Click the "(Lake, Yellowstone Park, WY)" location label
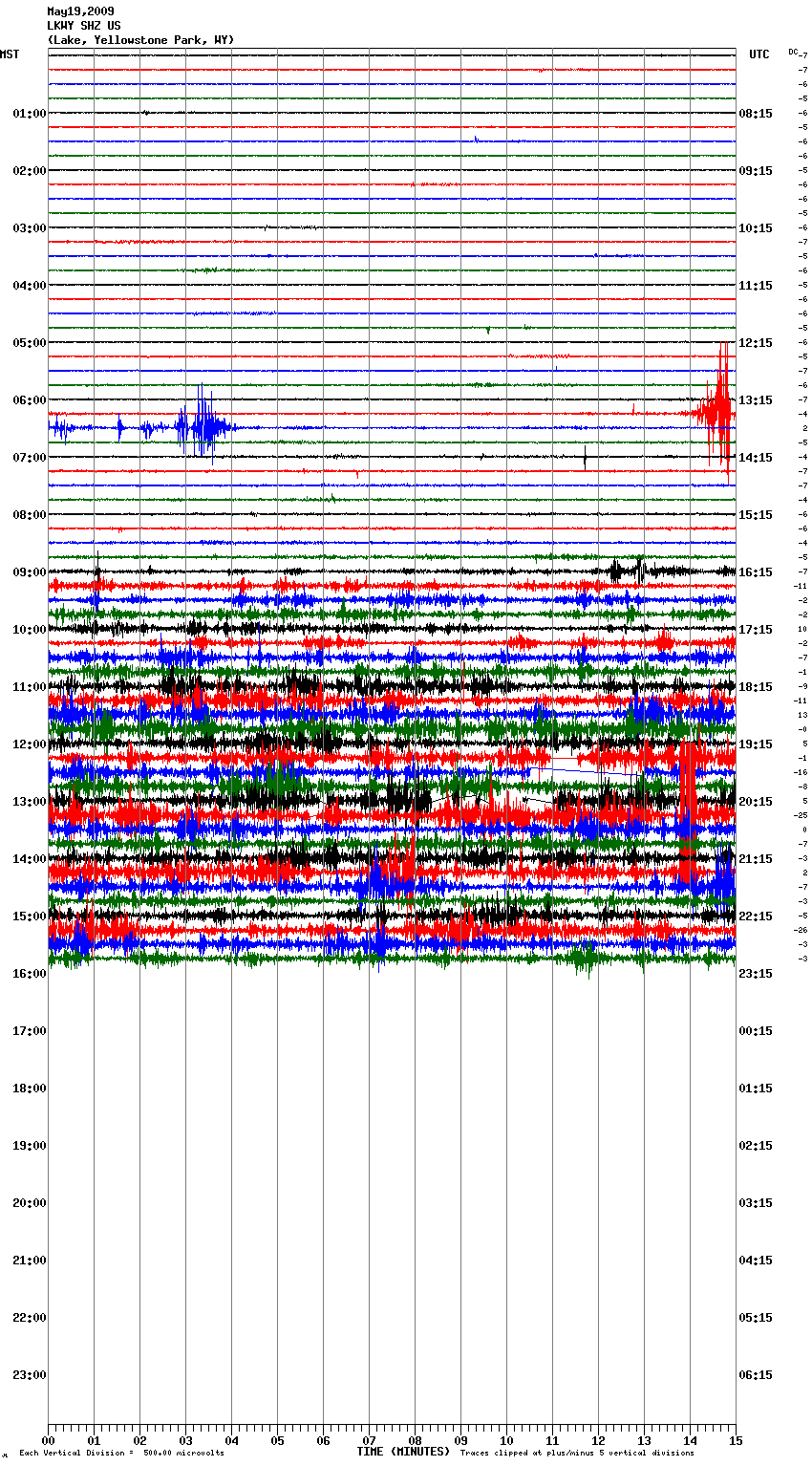The image size is (812, 1466). (x=140, y=40)
